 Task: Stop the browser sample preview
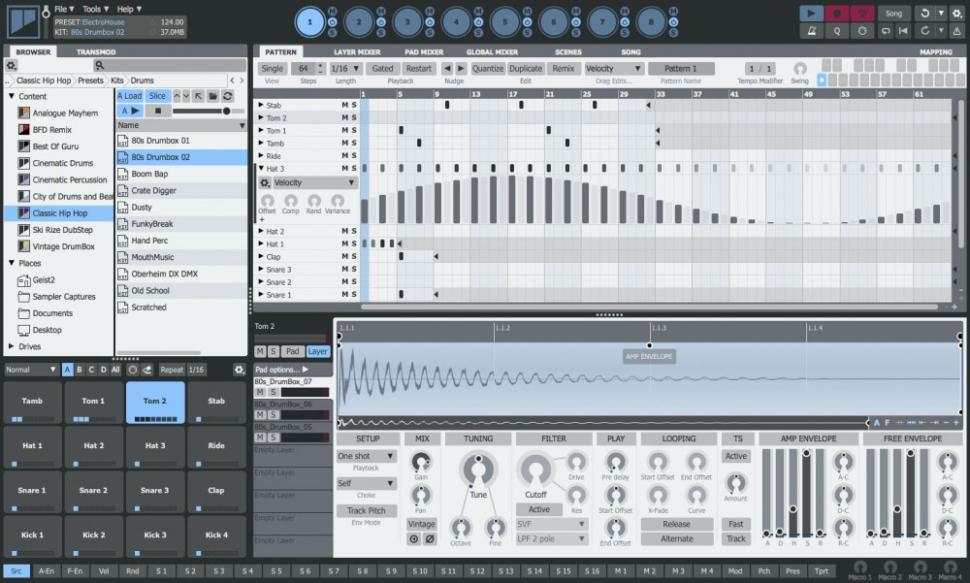[x=157, y=111]
